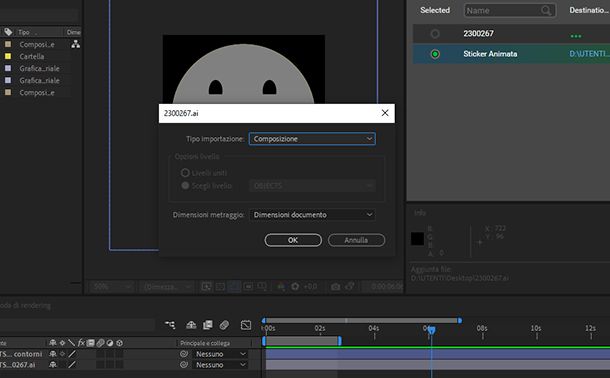The height and width of the screenshot is (378, 610).
Task: Open the graph editor icon in timeline
Action: (x=246, y=325)
